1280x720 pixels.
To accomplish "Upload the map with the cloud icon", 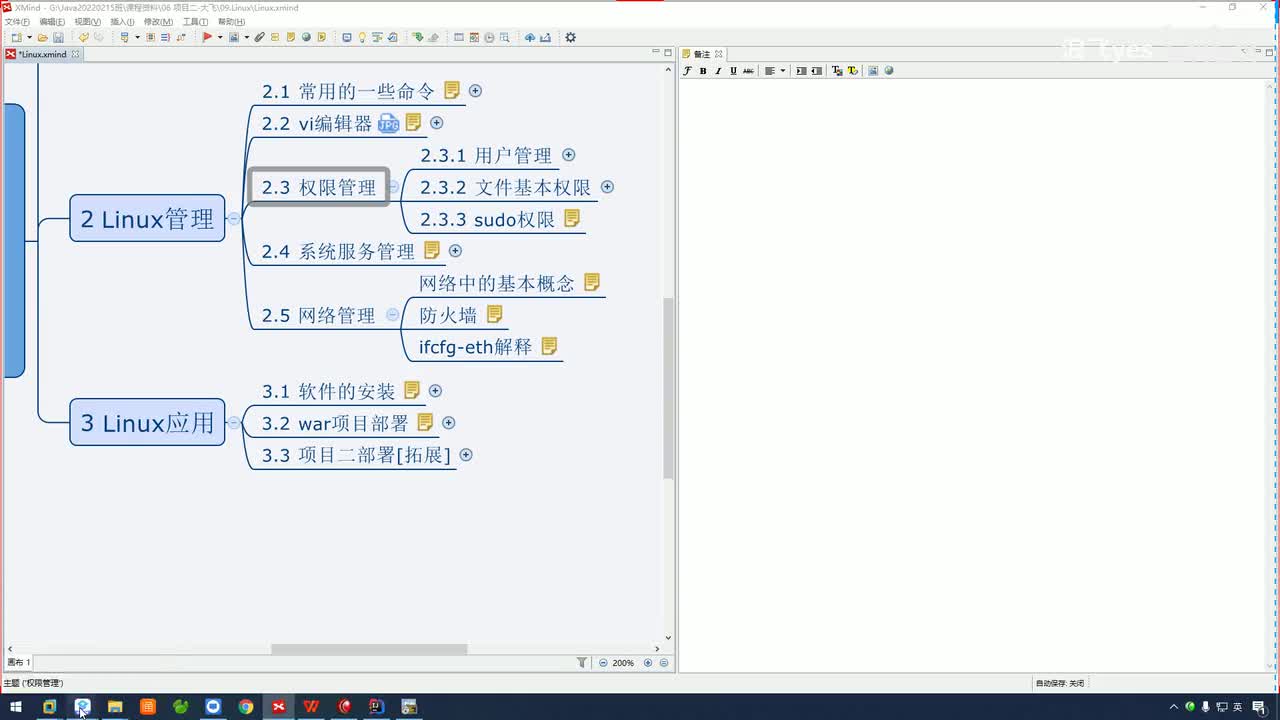I will pos(530,38).
